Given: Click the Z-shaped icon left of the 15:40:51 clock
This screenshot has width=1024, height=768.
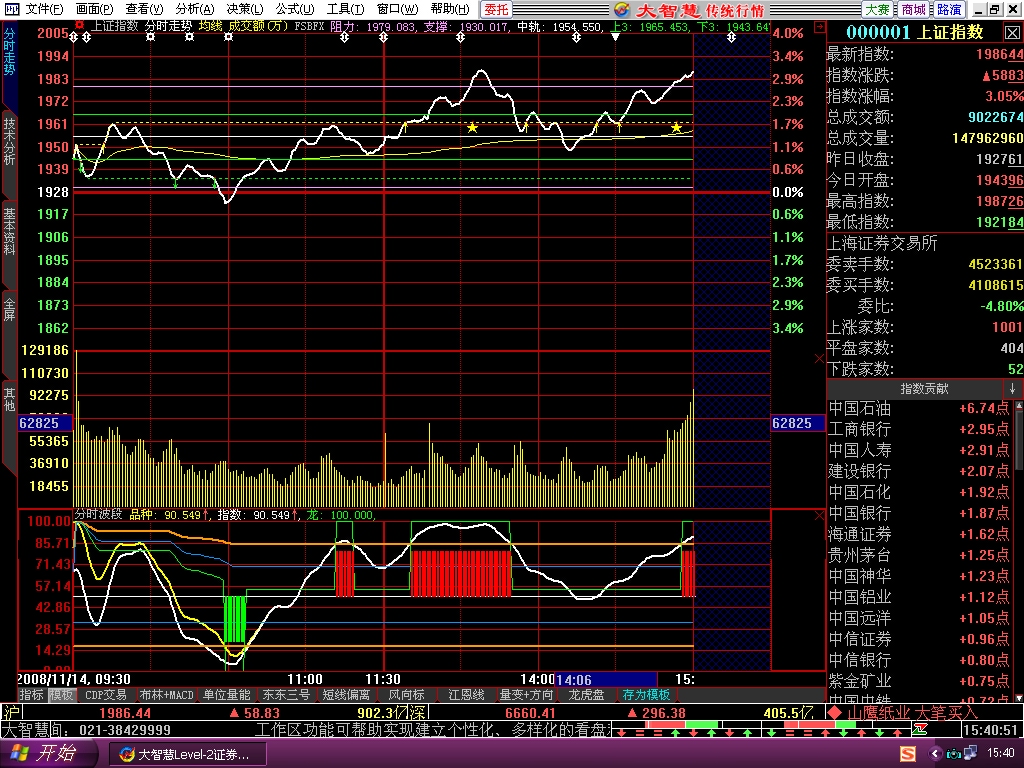Looking at the screenshot, I should tap(920, 729).
